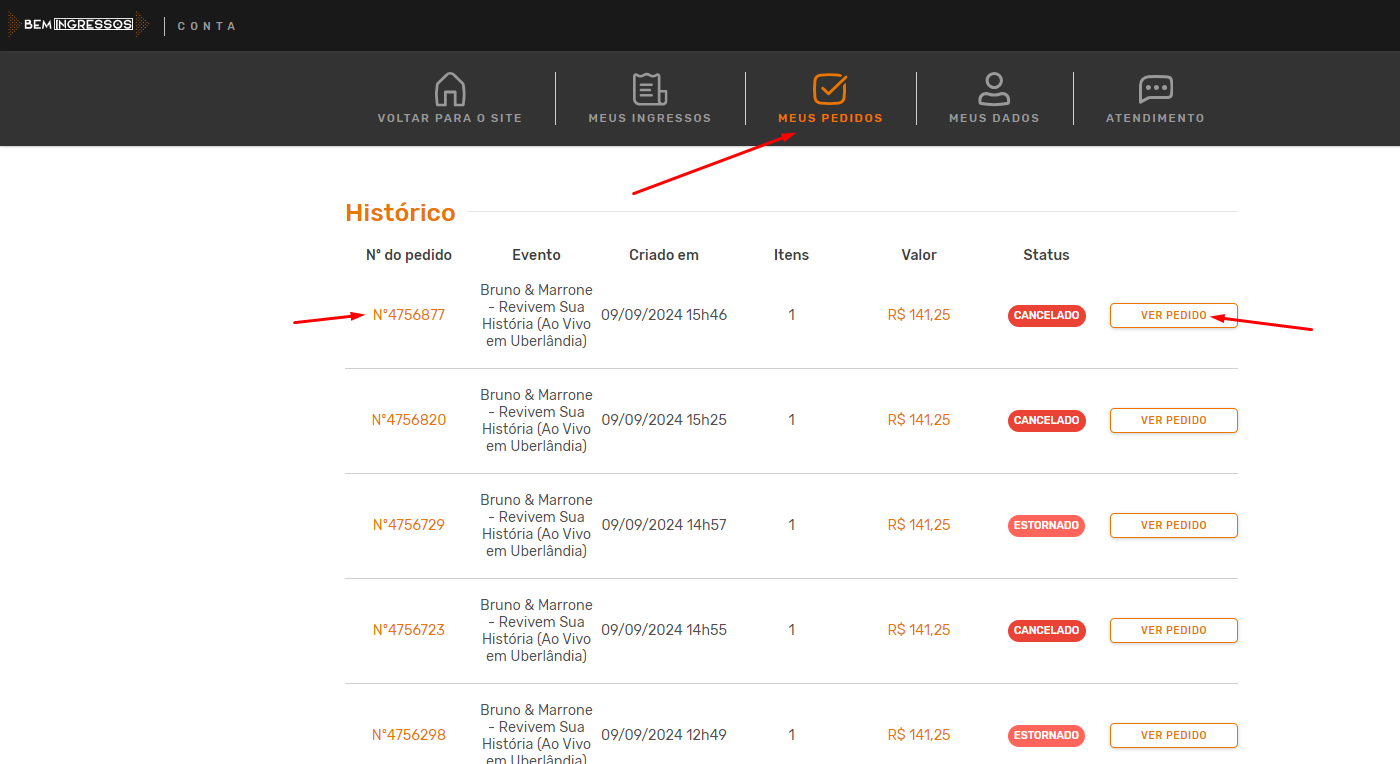
Task: Click the house icon for Voltar para o site
Action: click(450, 89)
